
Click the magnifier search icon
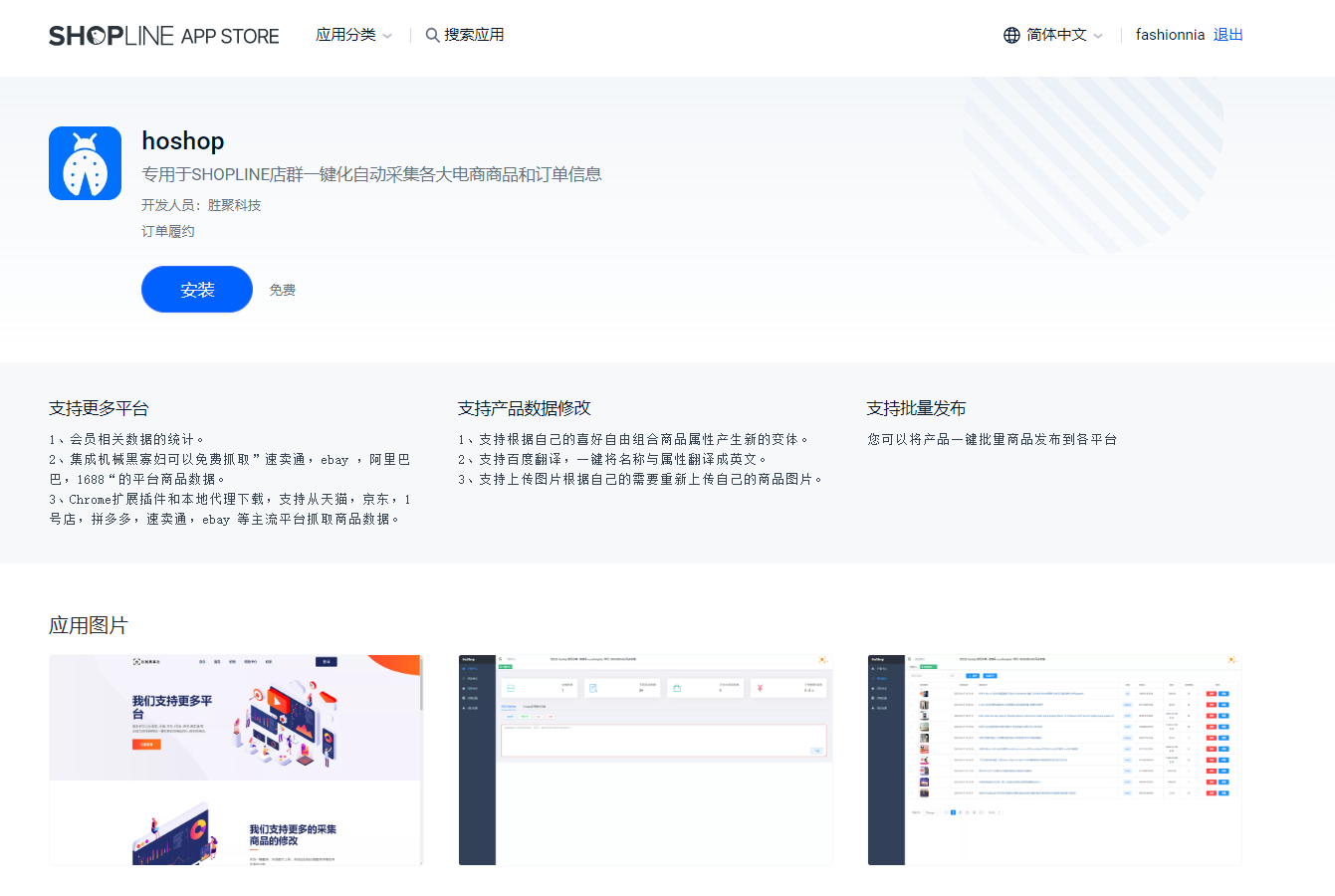pyautogui.click(x=432, y=35)
